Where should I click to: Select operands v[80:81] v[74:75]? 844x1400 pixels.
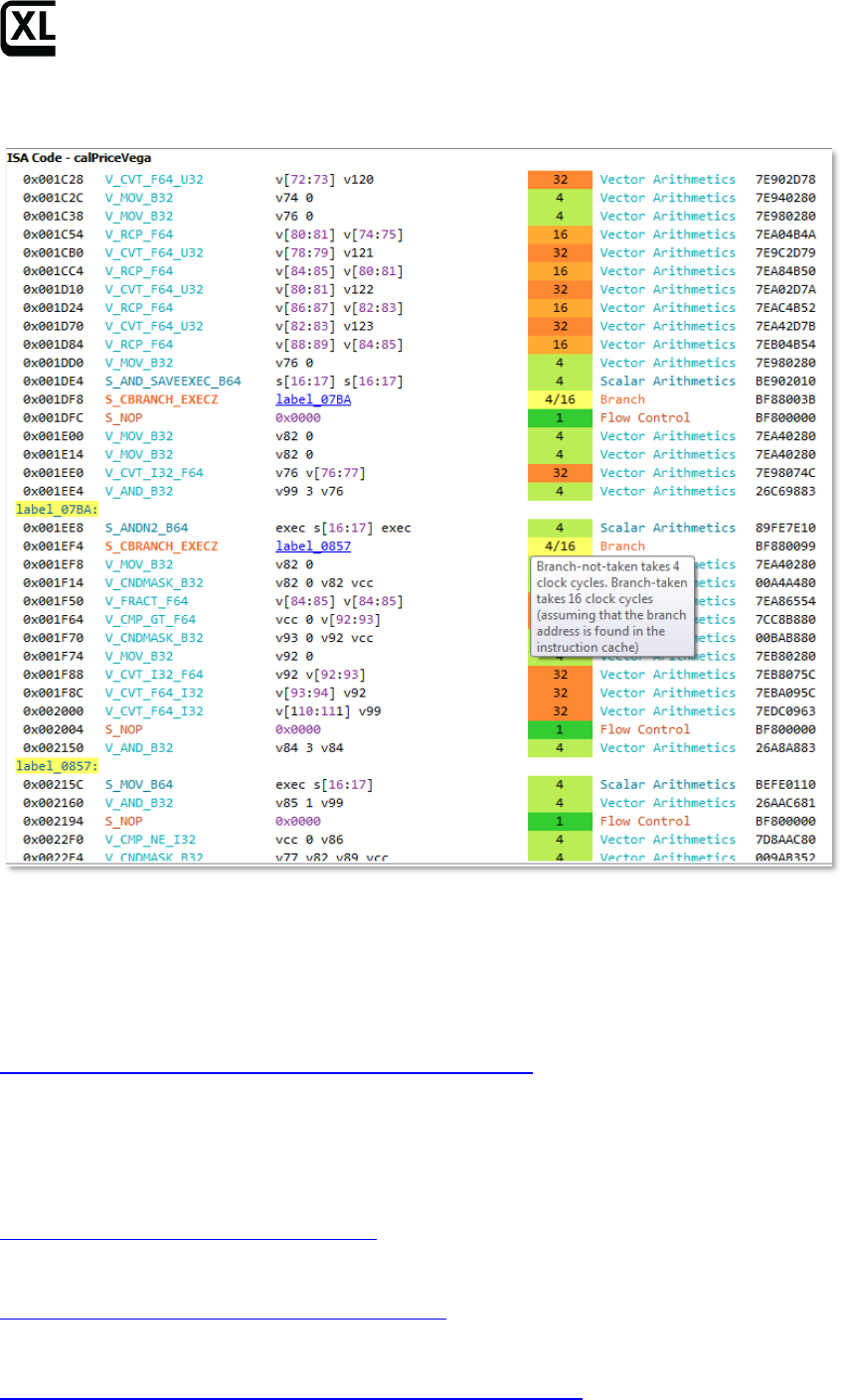[338, 234]
